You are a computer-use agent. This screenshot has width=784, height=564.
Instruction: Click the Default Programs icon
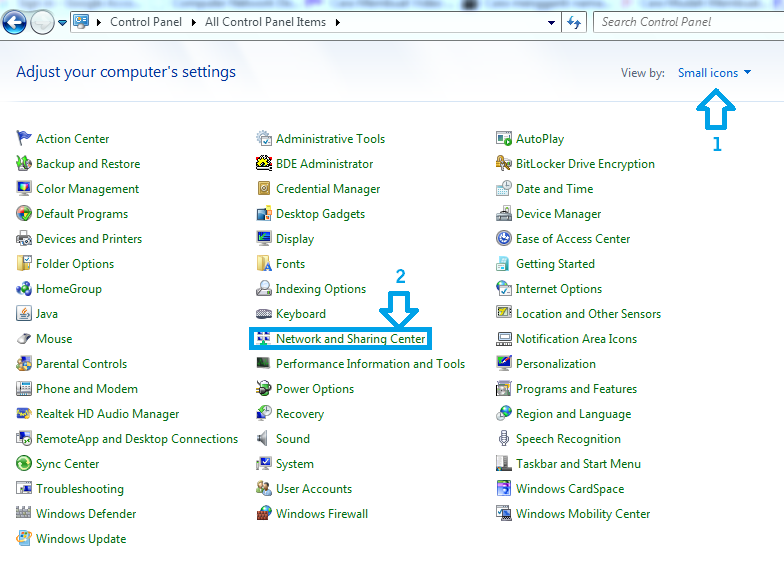[24, 213]
